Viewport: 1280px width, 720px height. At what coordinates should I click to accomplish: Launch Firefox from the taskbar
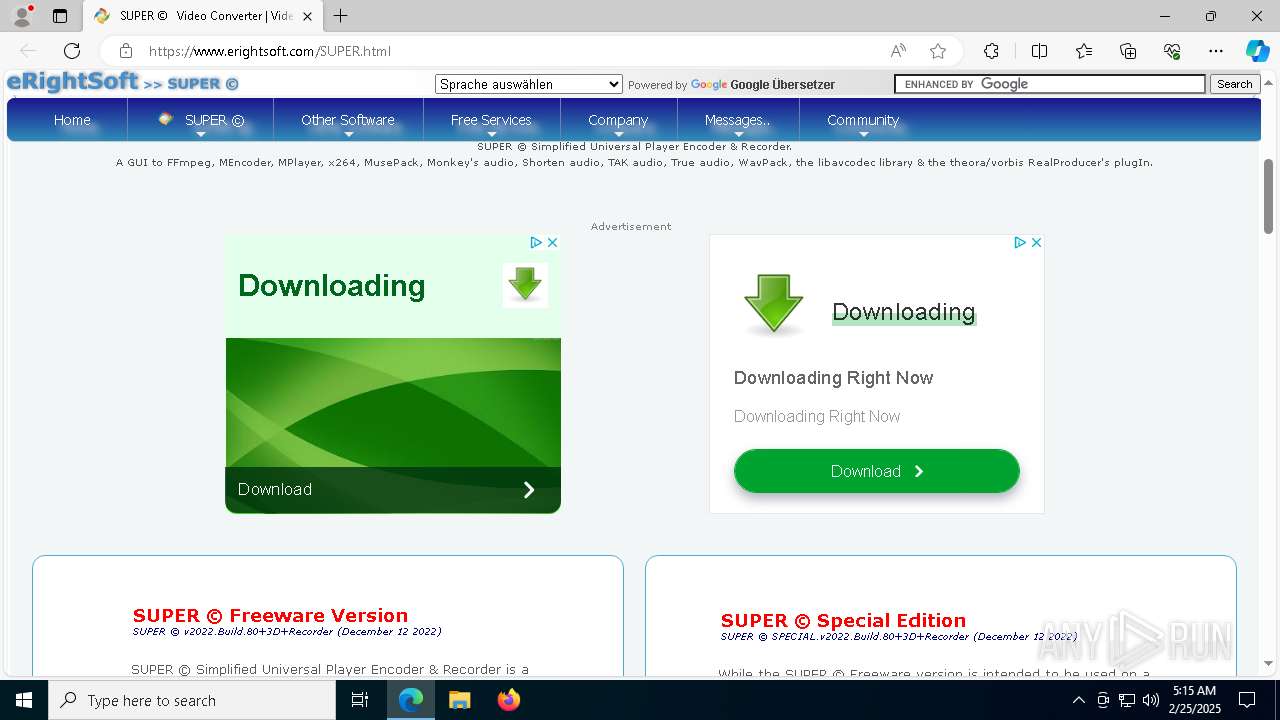pos(508,700)
